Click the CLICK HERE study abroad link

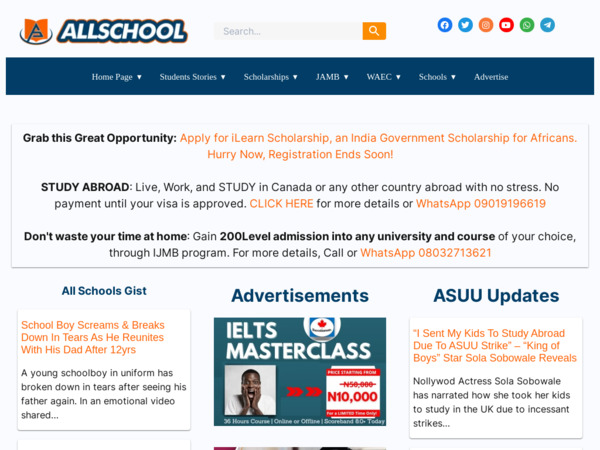(281, 204)
